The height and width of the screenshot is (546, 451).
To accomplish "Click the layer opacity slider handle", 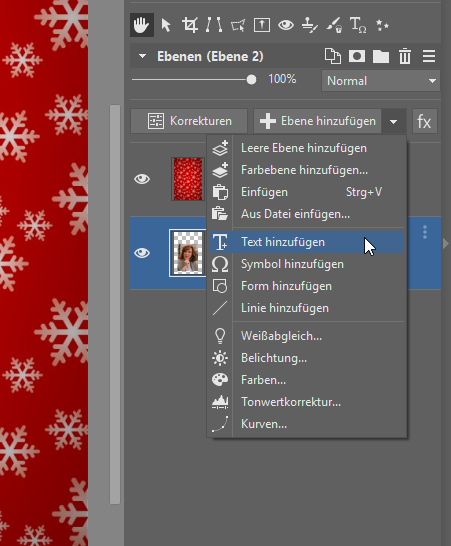I will (251, 80).
